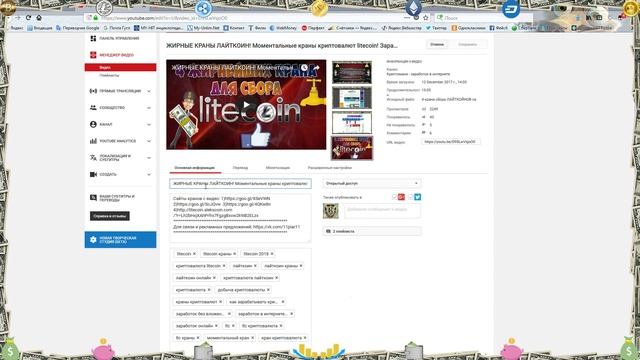Select the custom litecoin thumbnail
The image size is (640, 360).
pos(352,148)
